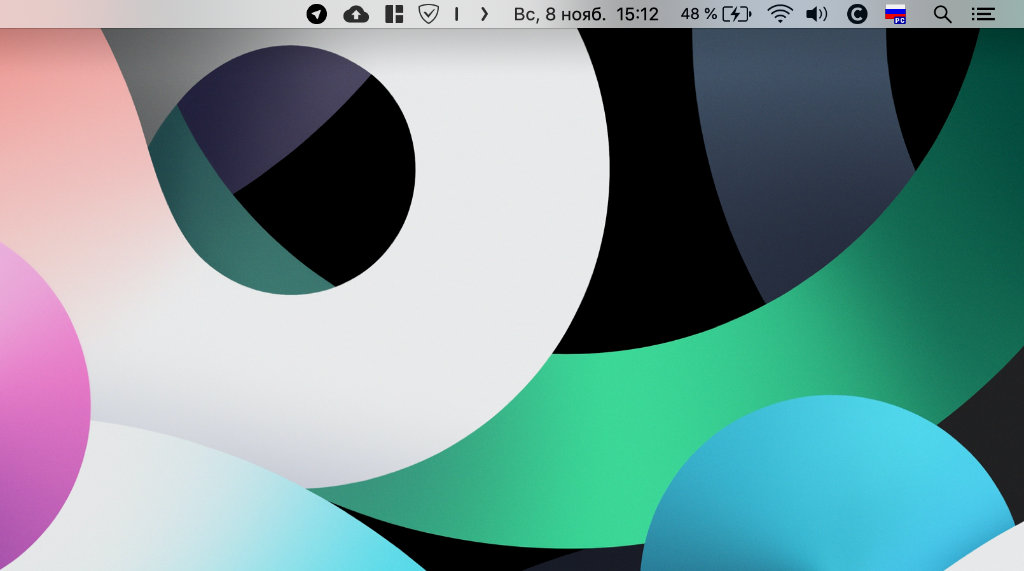Expand hidden menu bar icons with chevron

coord(485,14)
